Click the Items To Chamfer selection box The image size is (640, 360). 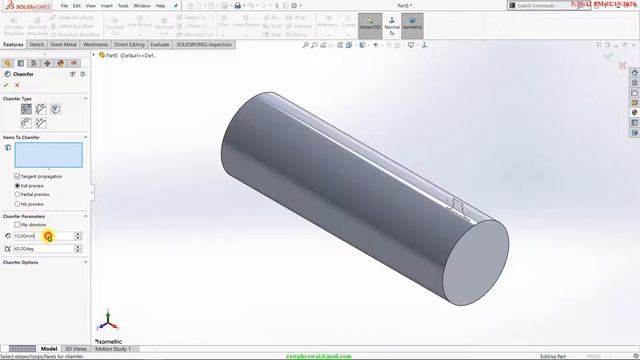[x=49, y=155]
